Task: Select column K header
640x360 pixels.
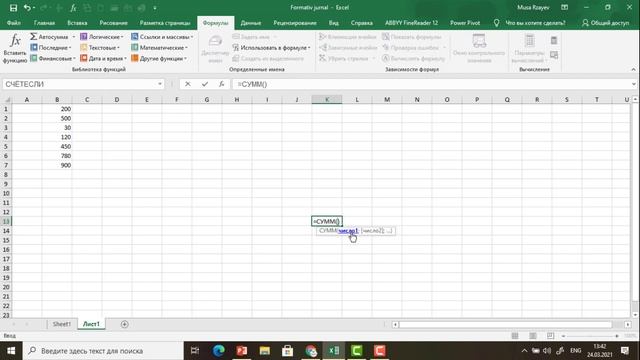Action: (327, 99)
